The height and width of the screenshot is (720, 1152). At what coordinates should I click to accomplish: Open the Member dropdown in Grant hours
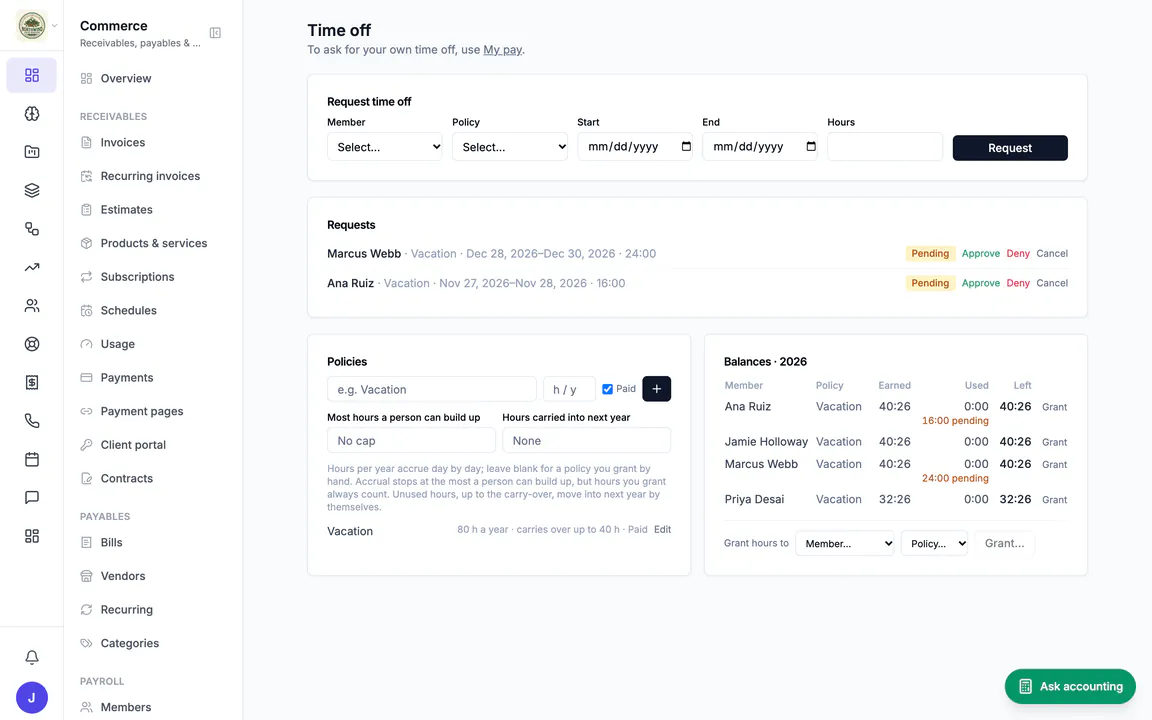844,544
